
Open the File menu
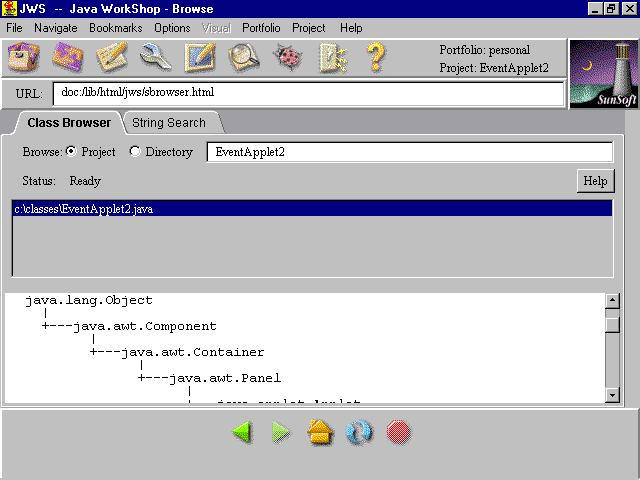(x=14, y=28)
